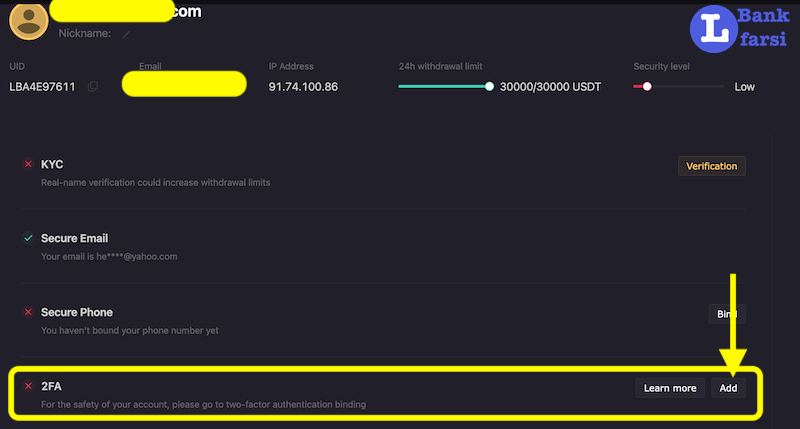
Task: Click the Secure Phone section heading
Action: click(x=76, y=313)
